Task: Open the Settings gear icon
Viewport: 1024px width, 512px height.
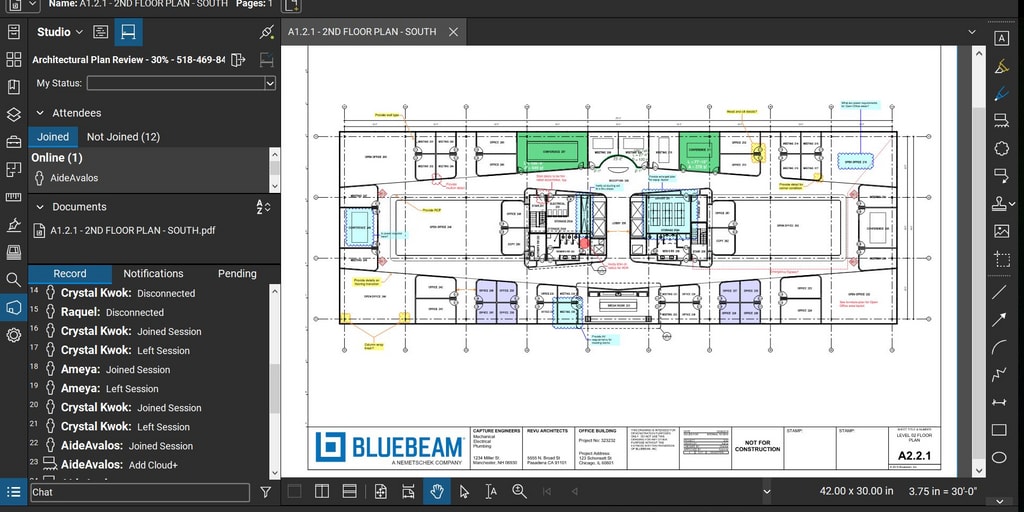Action: [14, 335]
